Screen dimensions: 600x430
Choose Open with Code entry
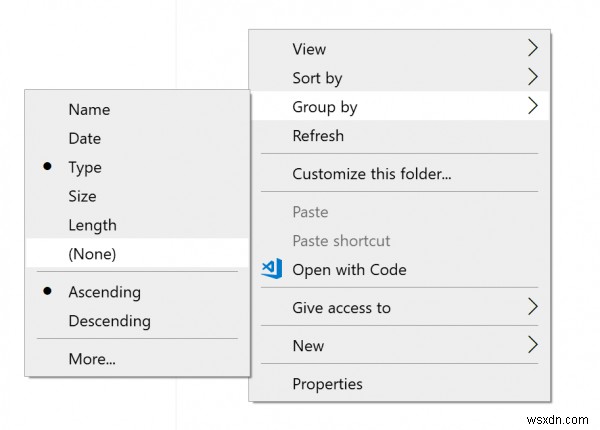click(349, 269)
